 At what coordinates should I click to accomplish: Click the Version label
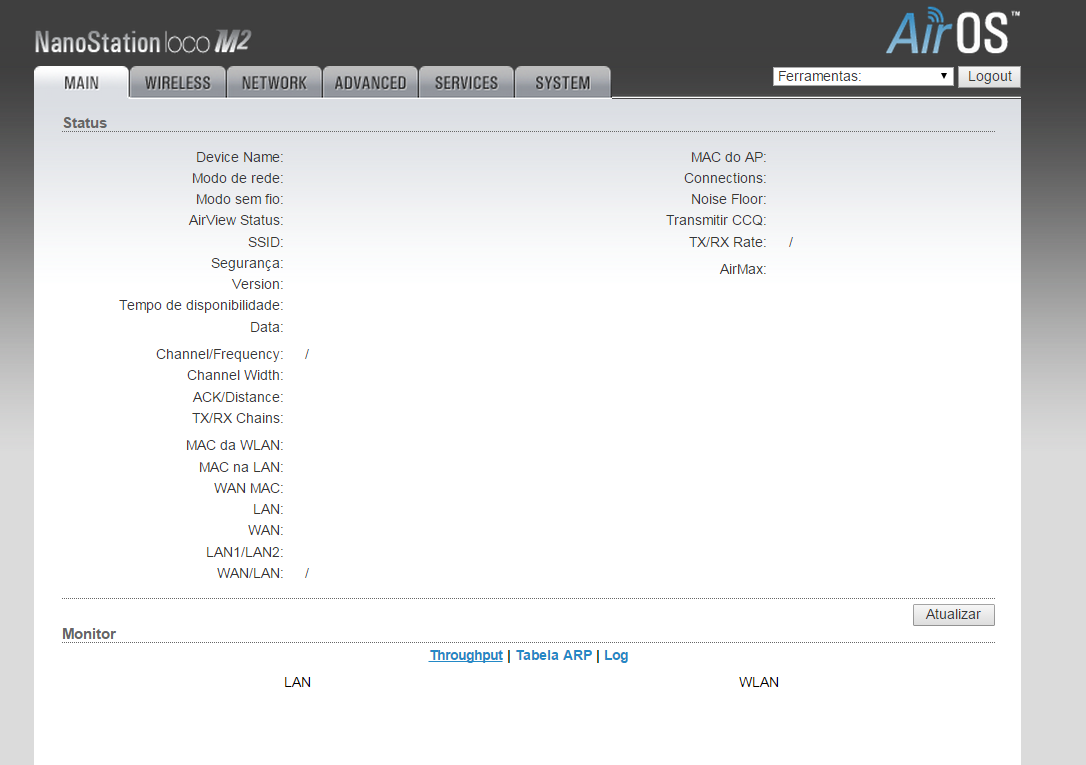[257, 285]
